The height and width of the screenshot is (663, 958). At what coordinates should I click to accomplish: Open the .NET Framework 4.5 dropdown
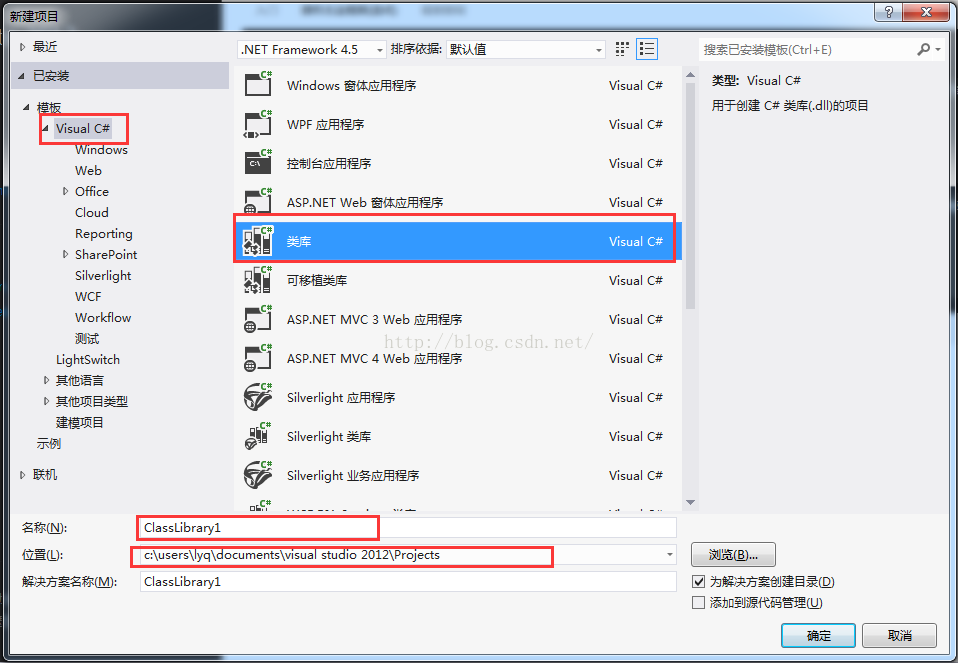pos(312,49)
